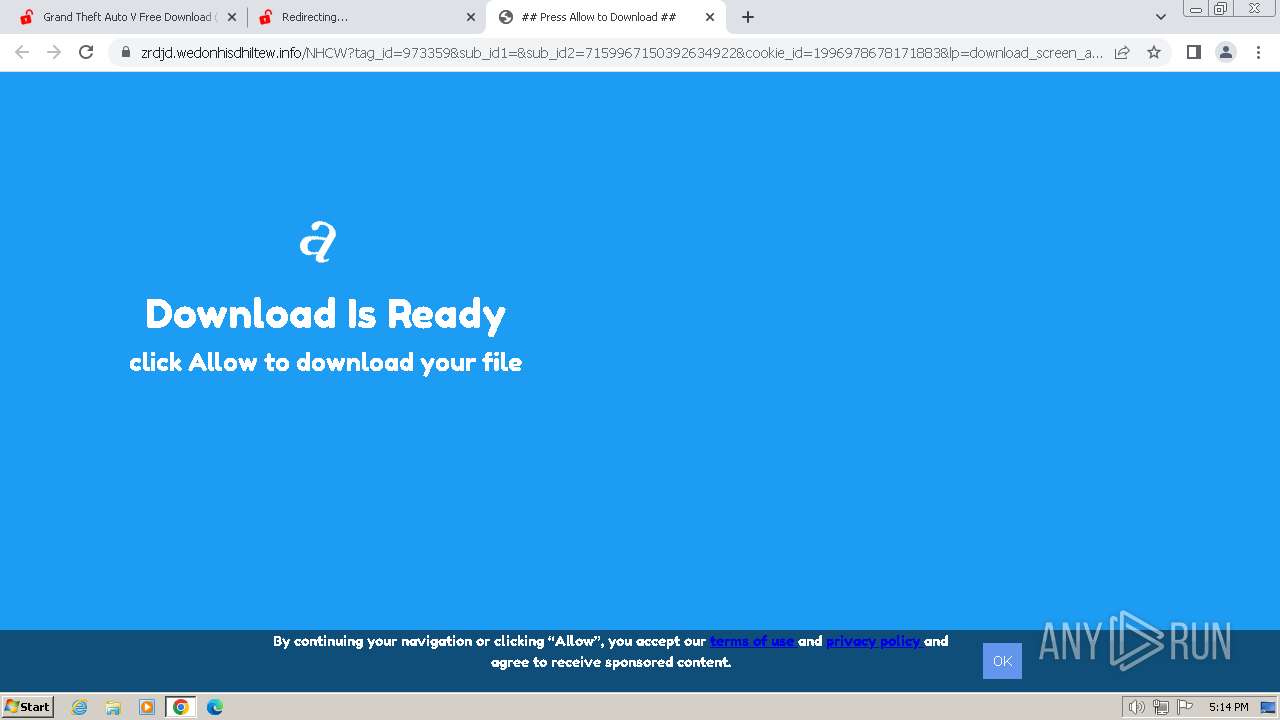Launch Internet Explorer from taskbar
The image size is (1280, 720).
[x=79, y=707]
